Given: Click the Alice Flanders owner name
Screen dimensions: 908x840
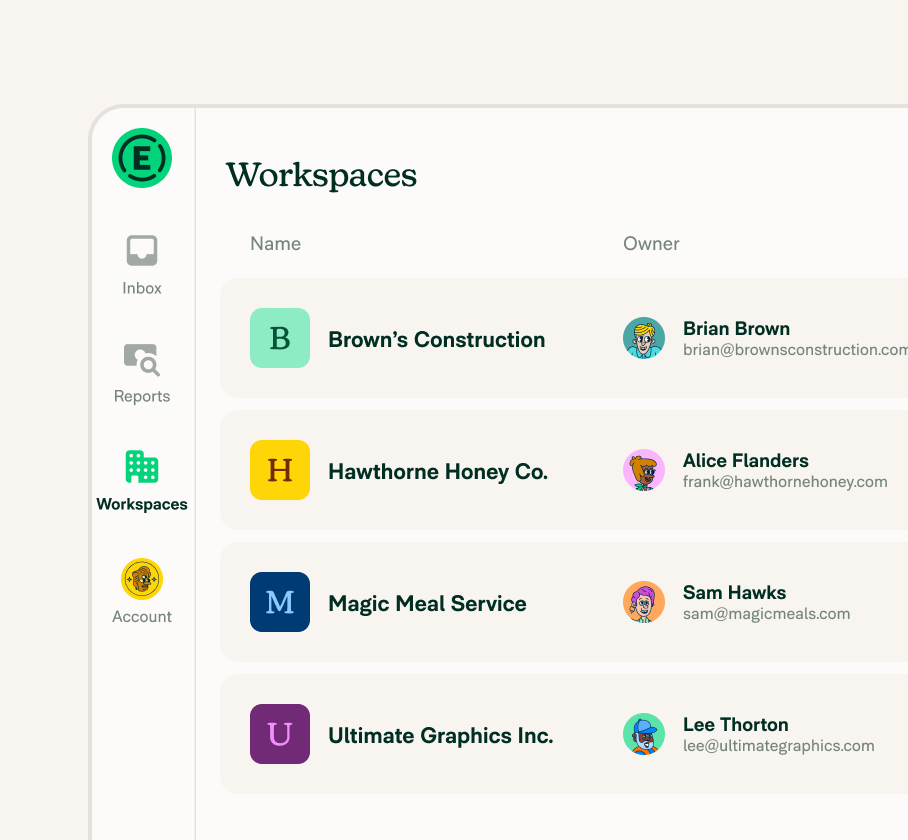Looking at the screenshot, I should pyautogui.click(x=746, y=461).
